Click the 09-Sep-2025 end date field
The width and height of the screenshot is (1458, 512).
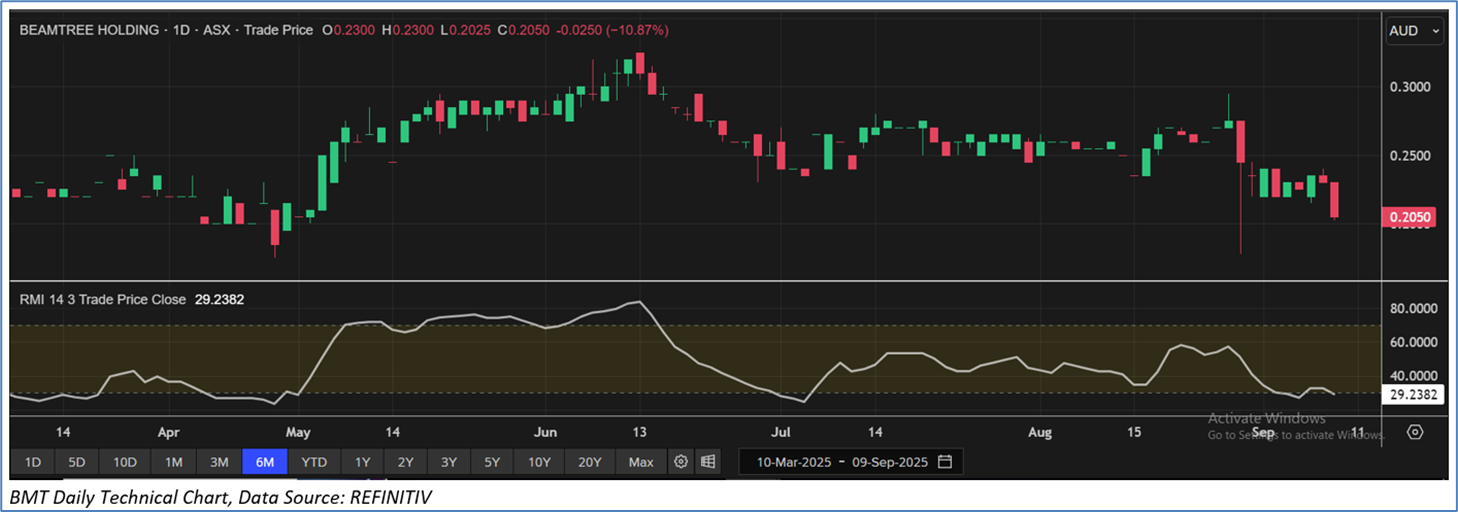(x=884, y=462)
